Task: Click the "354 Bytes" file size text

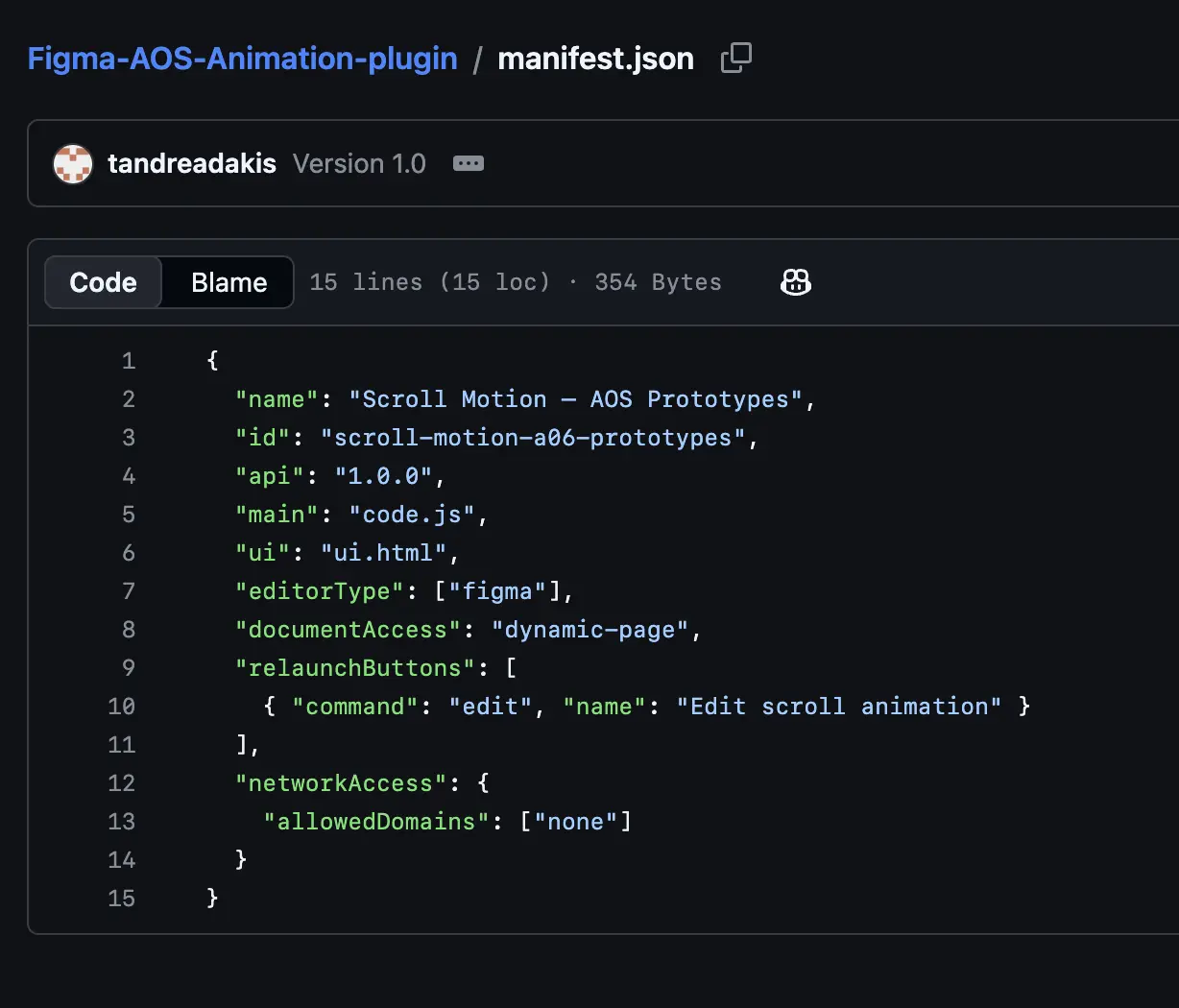Action: tap(658, 282)
